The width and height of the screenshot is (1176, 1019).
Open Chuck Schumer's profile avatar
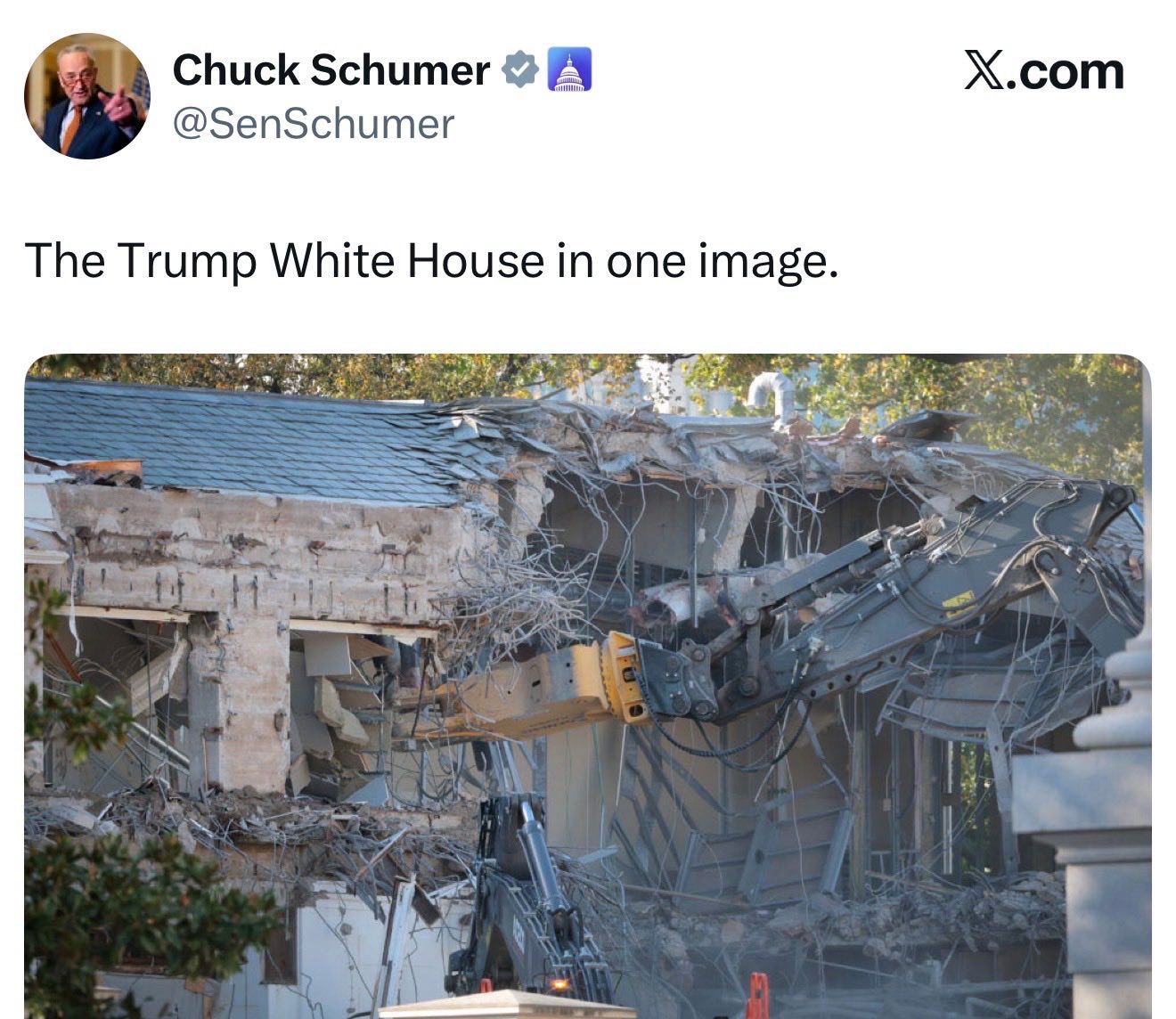[86, 96]
